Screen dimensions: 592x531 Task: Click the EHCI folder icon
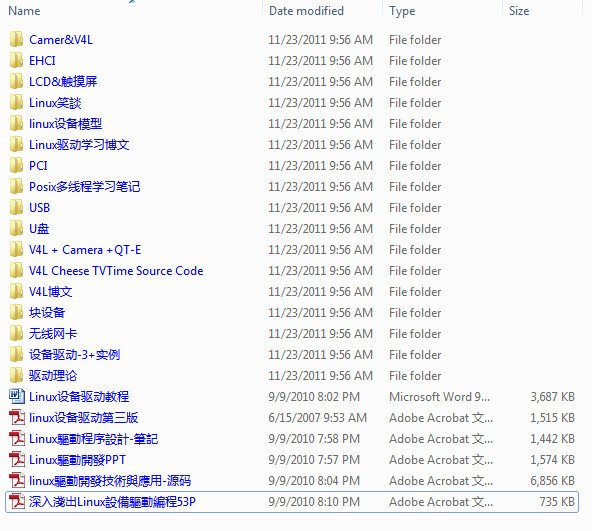pos(16,60)
